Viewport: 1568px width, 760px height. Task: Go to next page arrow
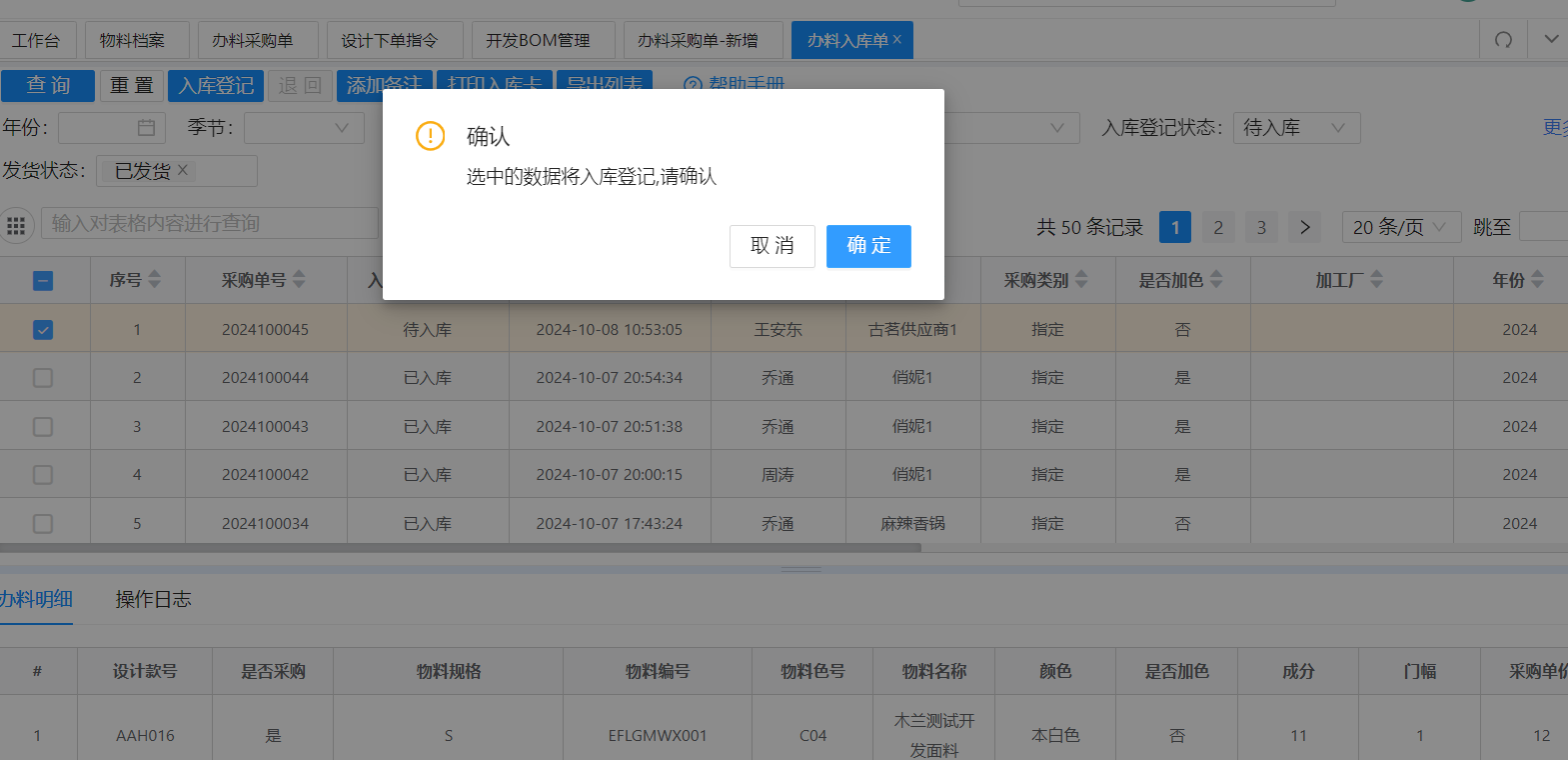click(x=1304, y=227)
